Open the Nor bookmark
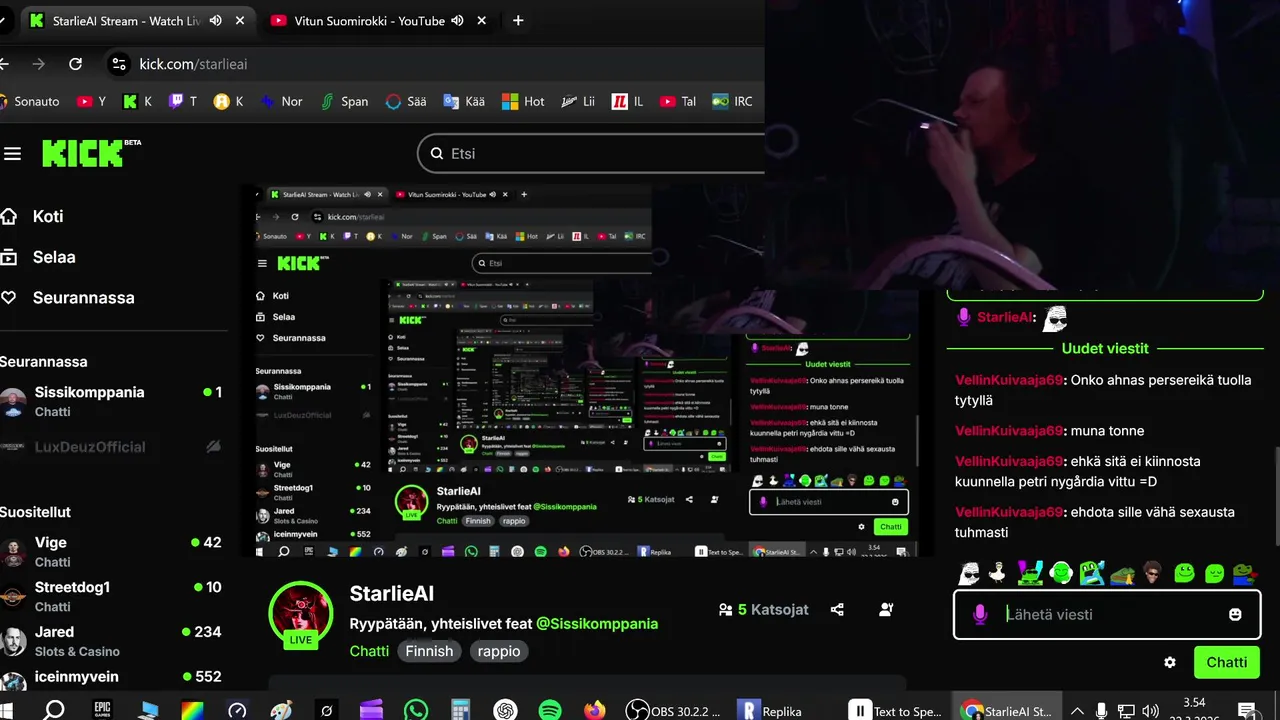 (x=281, y=101)
